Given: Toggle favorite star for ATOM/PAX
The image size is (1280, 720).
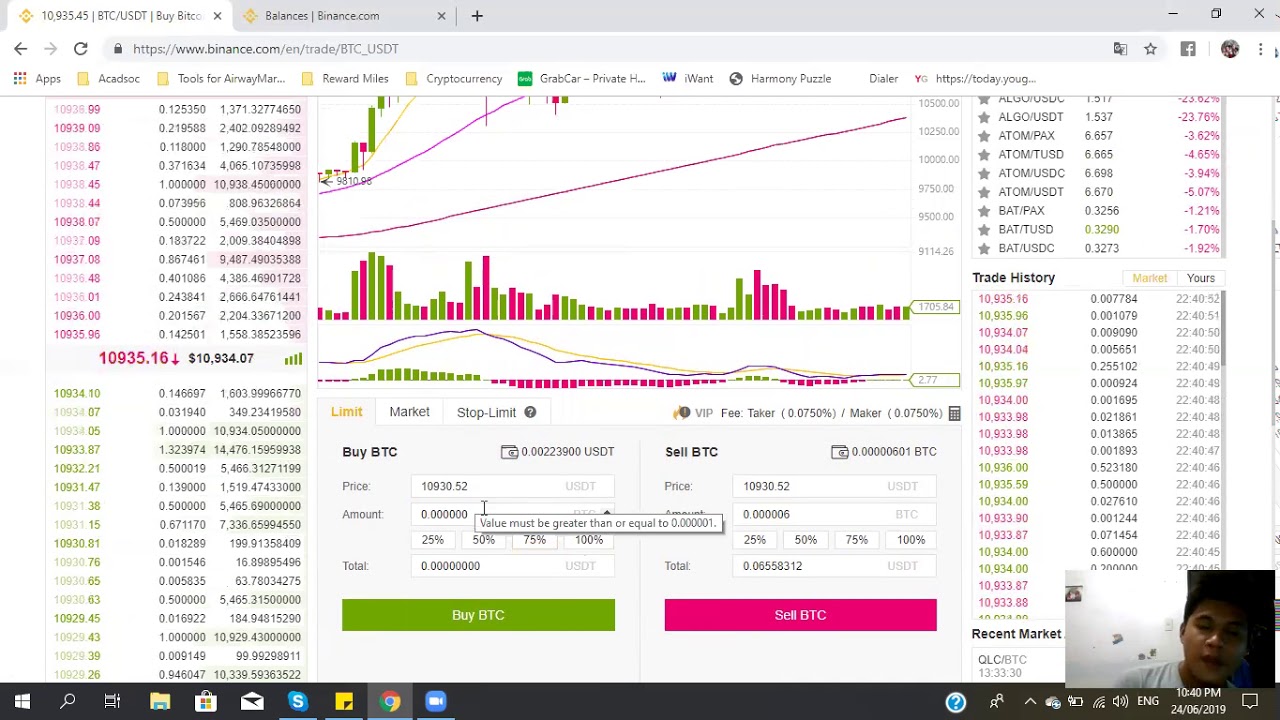Looking at the screenshot, I should point(984,136).
